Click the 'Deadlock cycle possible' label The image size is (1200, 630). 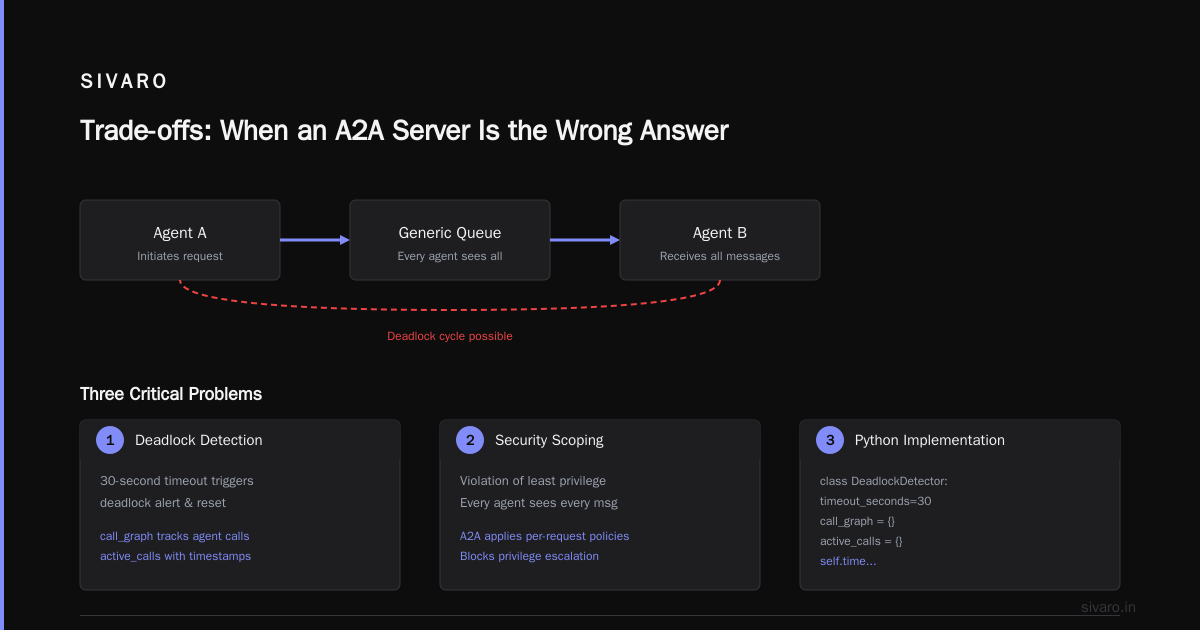[450, 336]
